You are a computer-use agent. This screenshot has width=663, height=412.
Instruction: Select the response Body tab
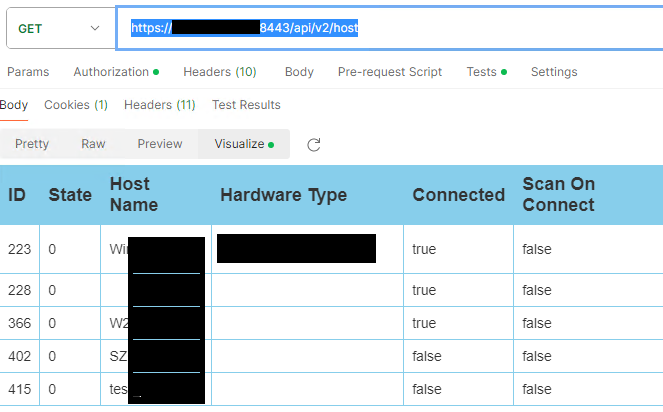14,105
